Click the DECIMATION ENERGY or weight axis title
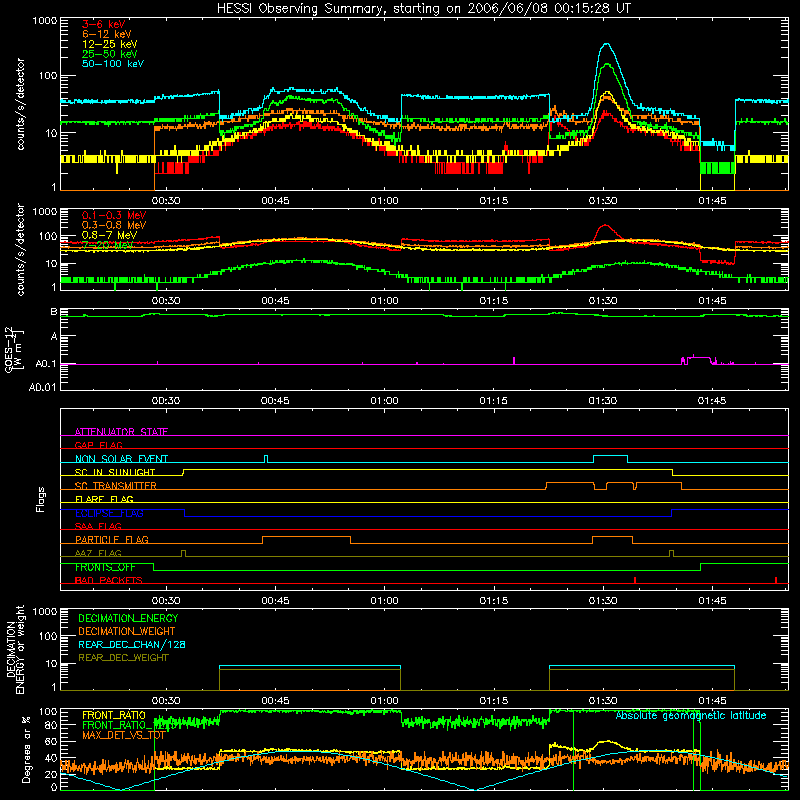This screenshot has width=800, height=800. coord(15,649)
